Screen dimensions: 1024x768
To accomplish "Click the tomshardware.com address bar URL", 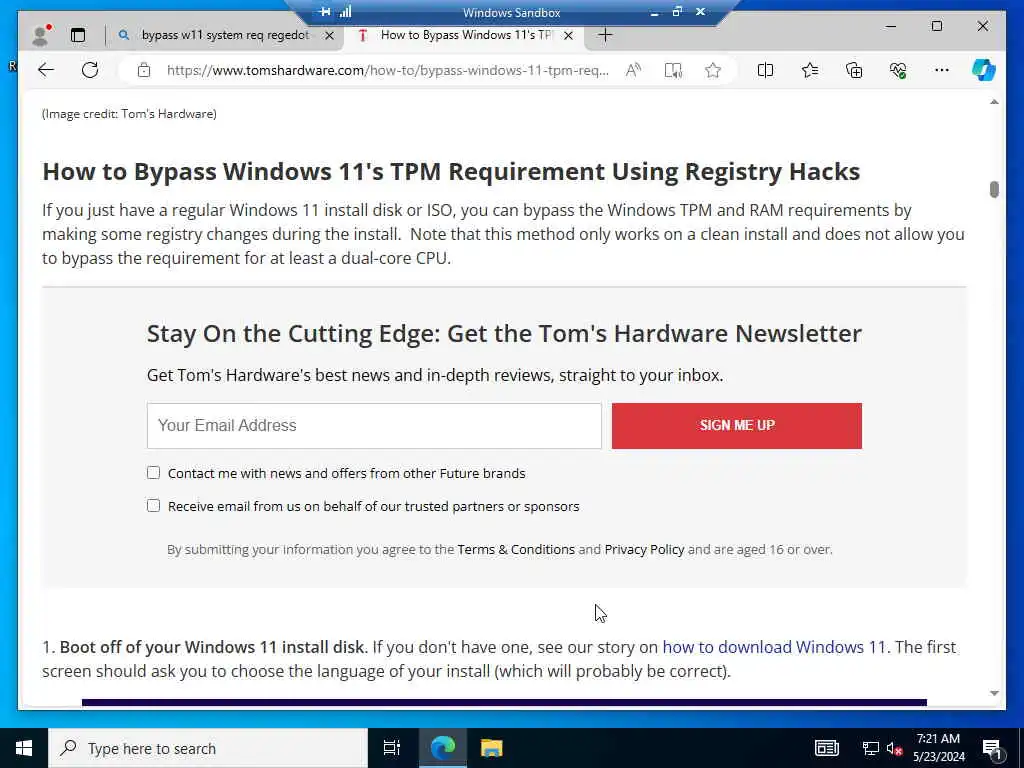I will [x=388, y=70].
